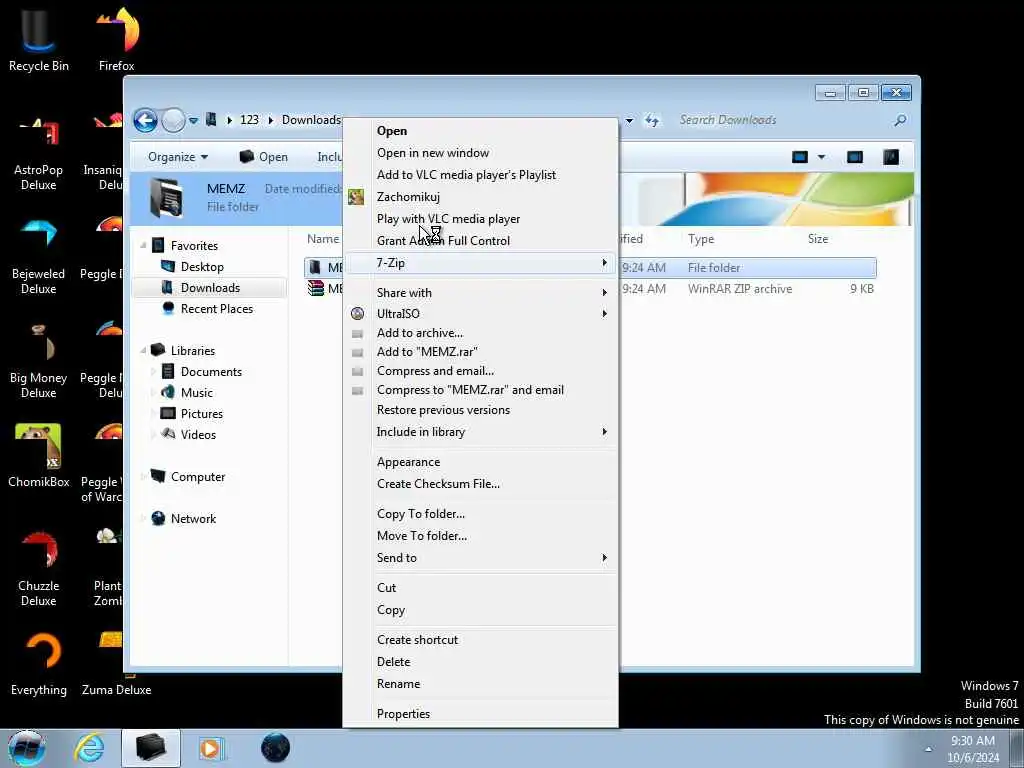Click the MEMZ zip archive file icon
The image size is (1024, 768).
click(316, 289)
